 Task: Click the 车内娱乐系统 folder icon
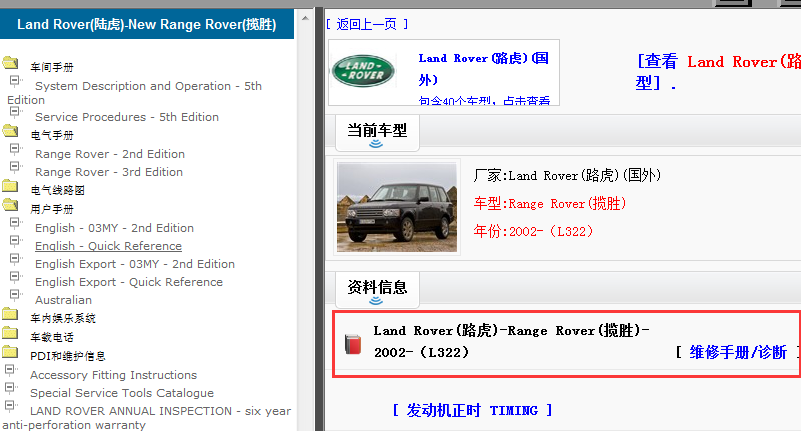[10, 314]
